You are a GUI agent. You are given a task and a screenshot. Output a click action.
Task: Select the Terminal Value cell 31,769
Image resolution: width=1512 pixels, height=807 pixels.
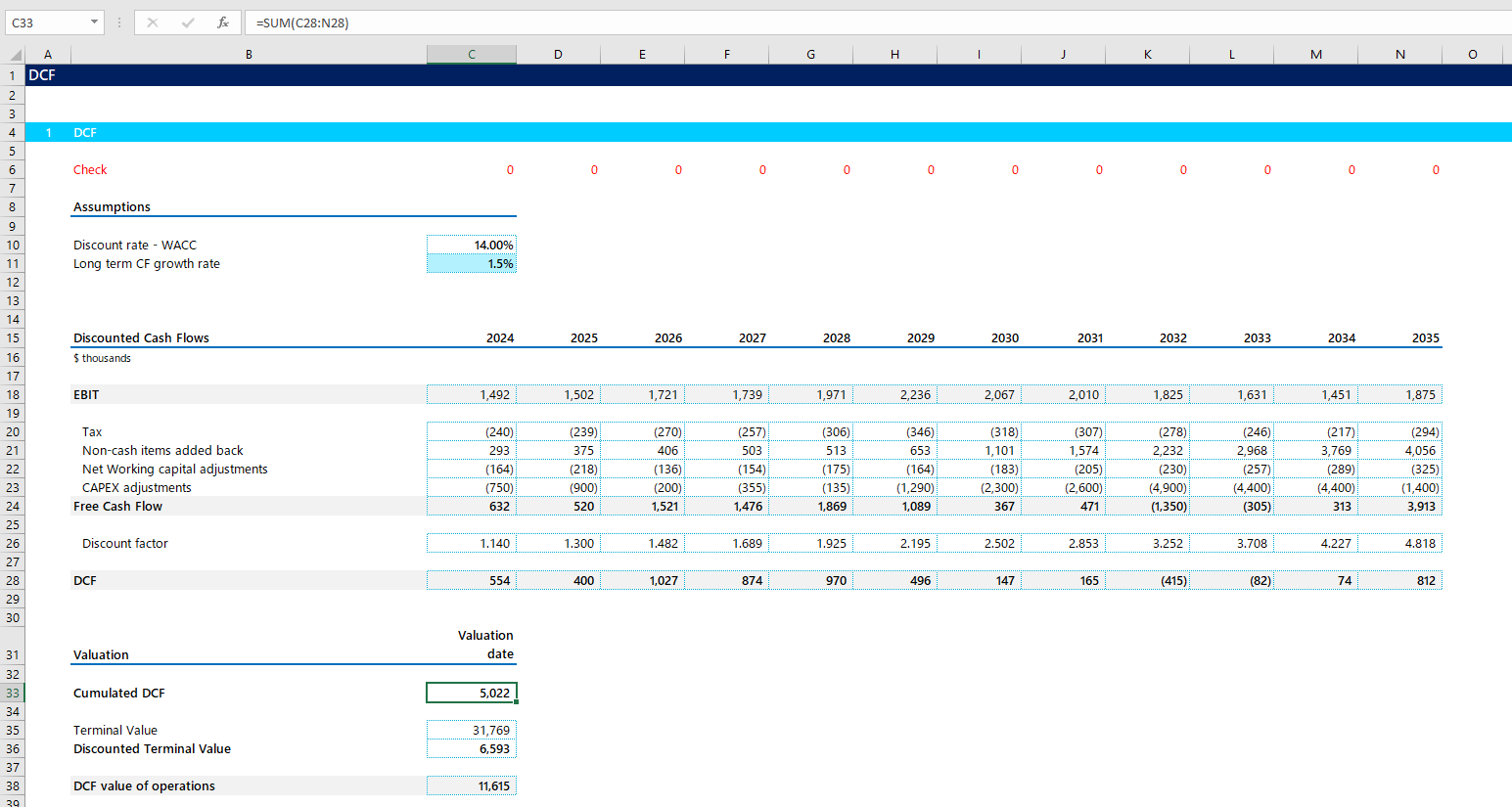(472, 731)
